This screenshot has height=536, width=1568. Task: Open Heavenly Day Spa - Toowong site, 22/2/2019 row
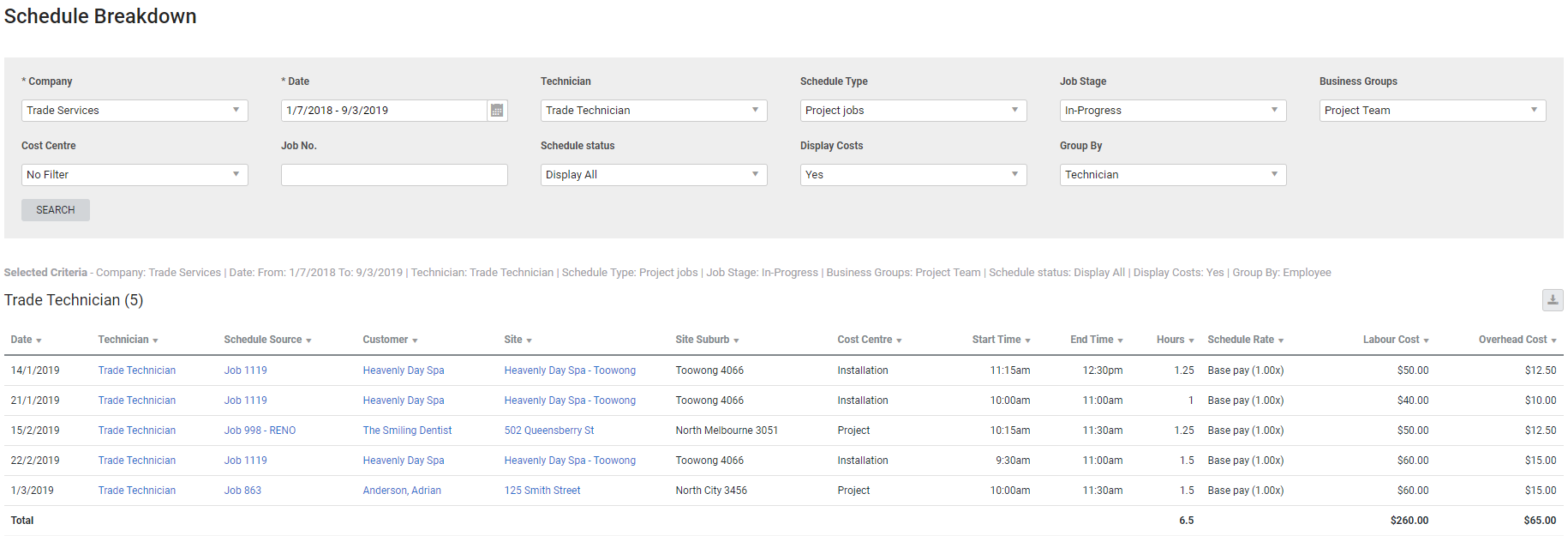570,461
